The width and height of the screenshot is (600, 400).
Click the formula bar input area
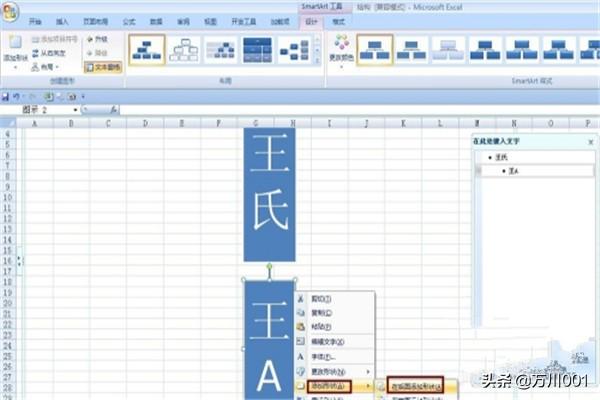(x=359, y=110)
